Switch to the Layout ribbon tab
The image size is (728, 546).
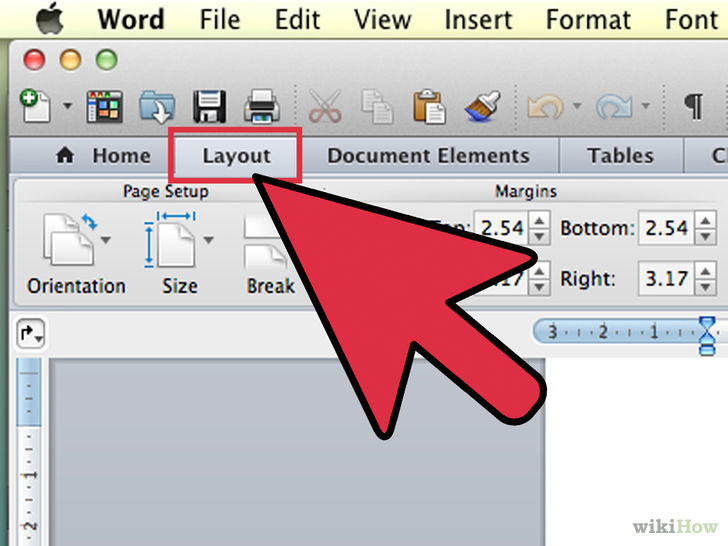[x=236, y=156]
